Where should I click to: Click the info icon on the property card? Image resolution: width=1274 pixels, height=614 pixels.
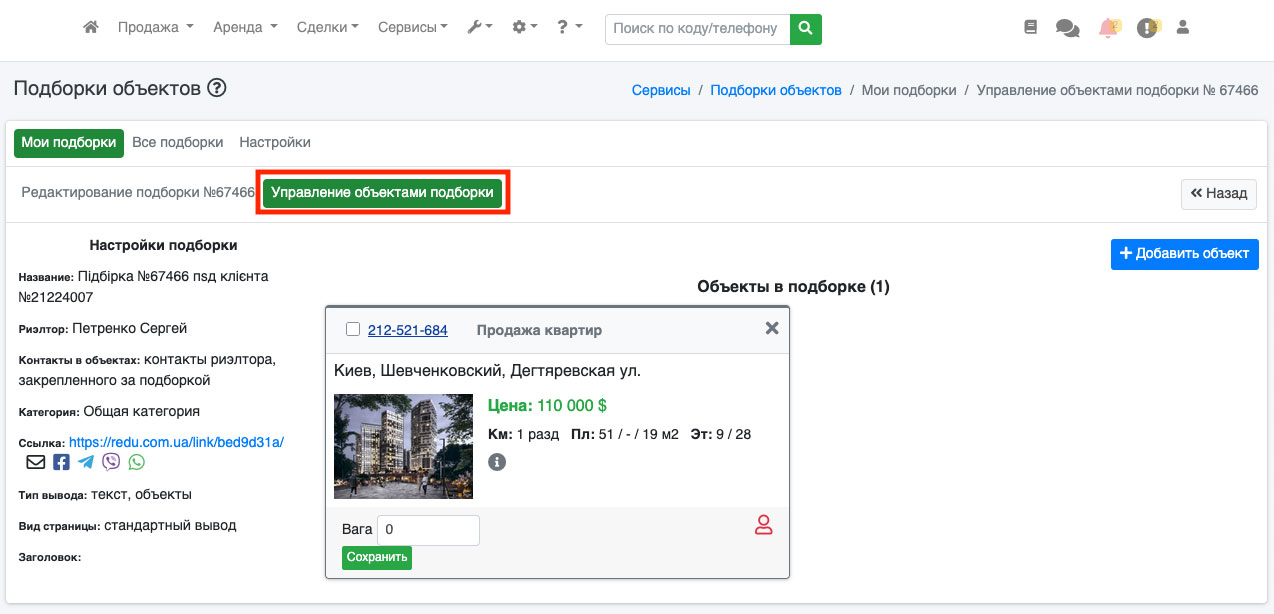pyautogui.click(x=497, y=462)
